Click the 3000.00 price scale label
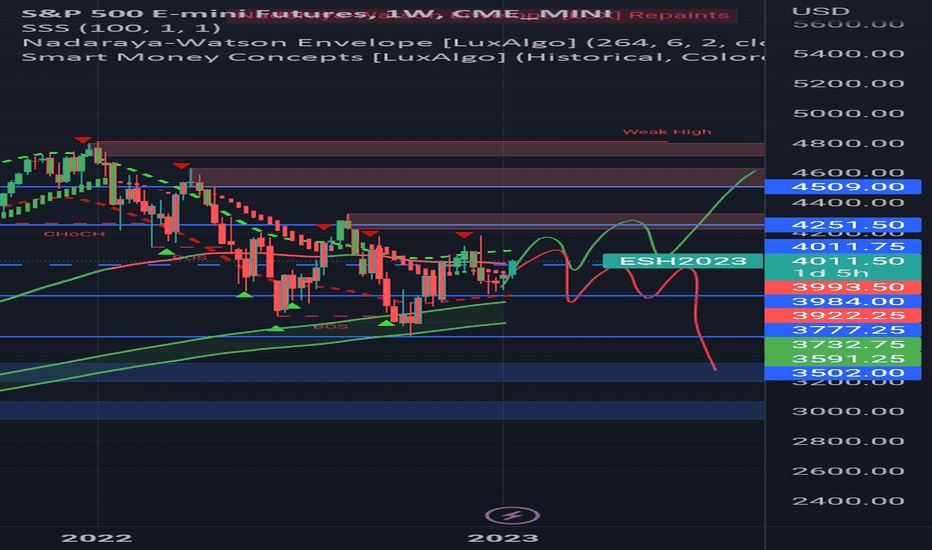The image size is (932, 550). [x=848, y=411]
